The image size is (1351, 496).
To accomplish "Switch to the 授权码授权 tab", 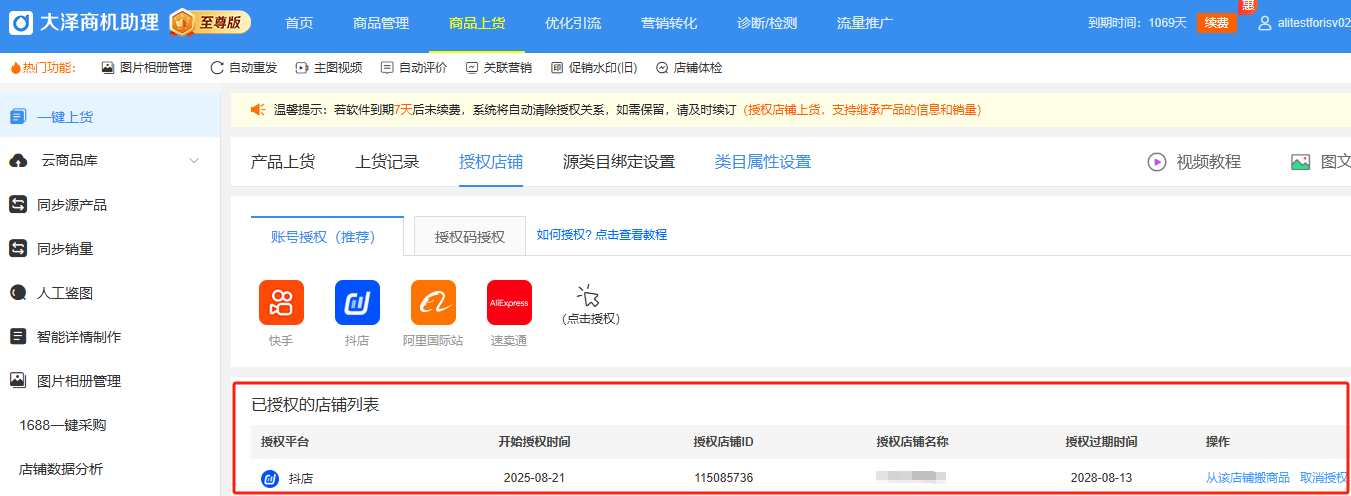I will coord(469,237).
